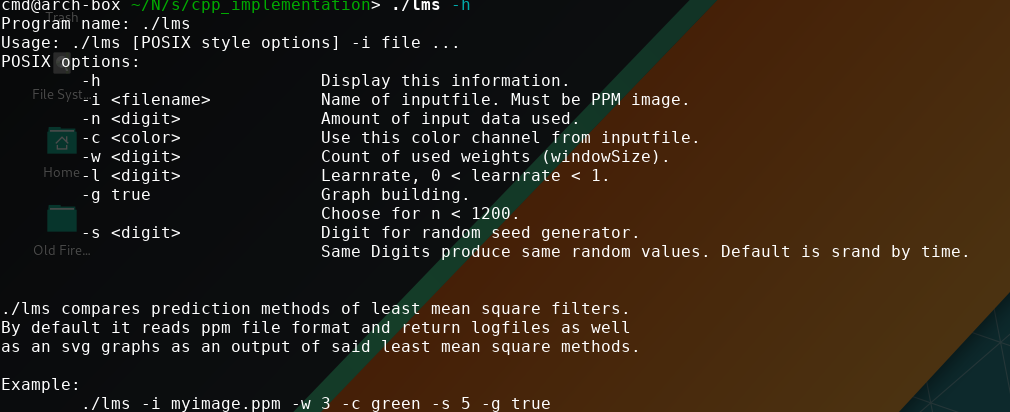Select the Home folder desktop icon
Screen dimensions: 1010x412
pyautogui.click(x=62, y=141)
